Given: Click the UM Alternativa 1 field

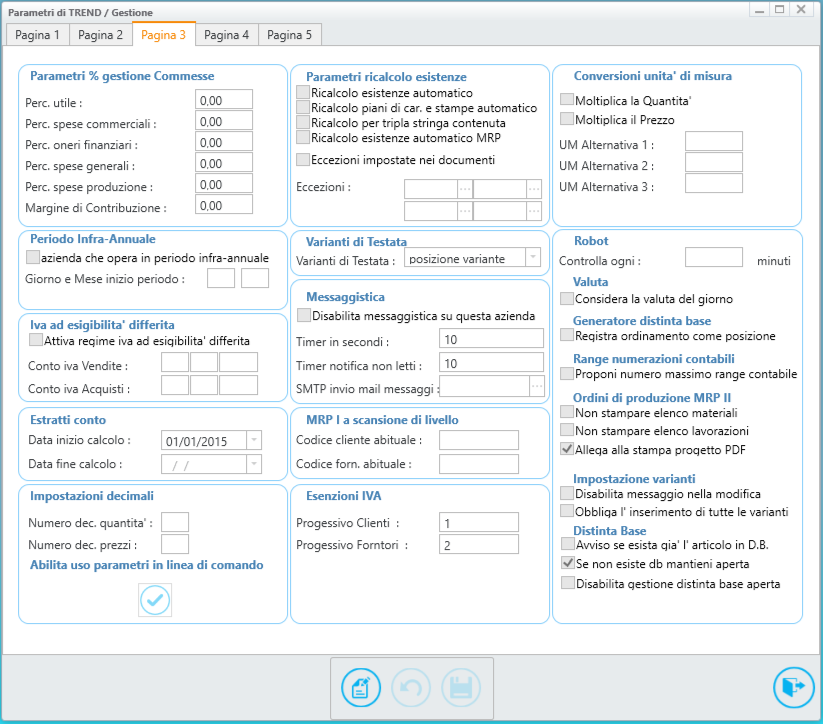Looking at the screenshot, I should coord(714,141).
